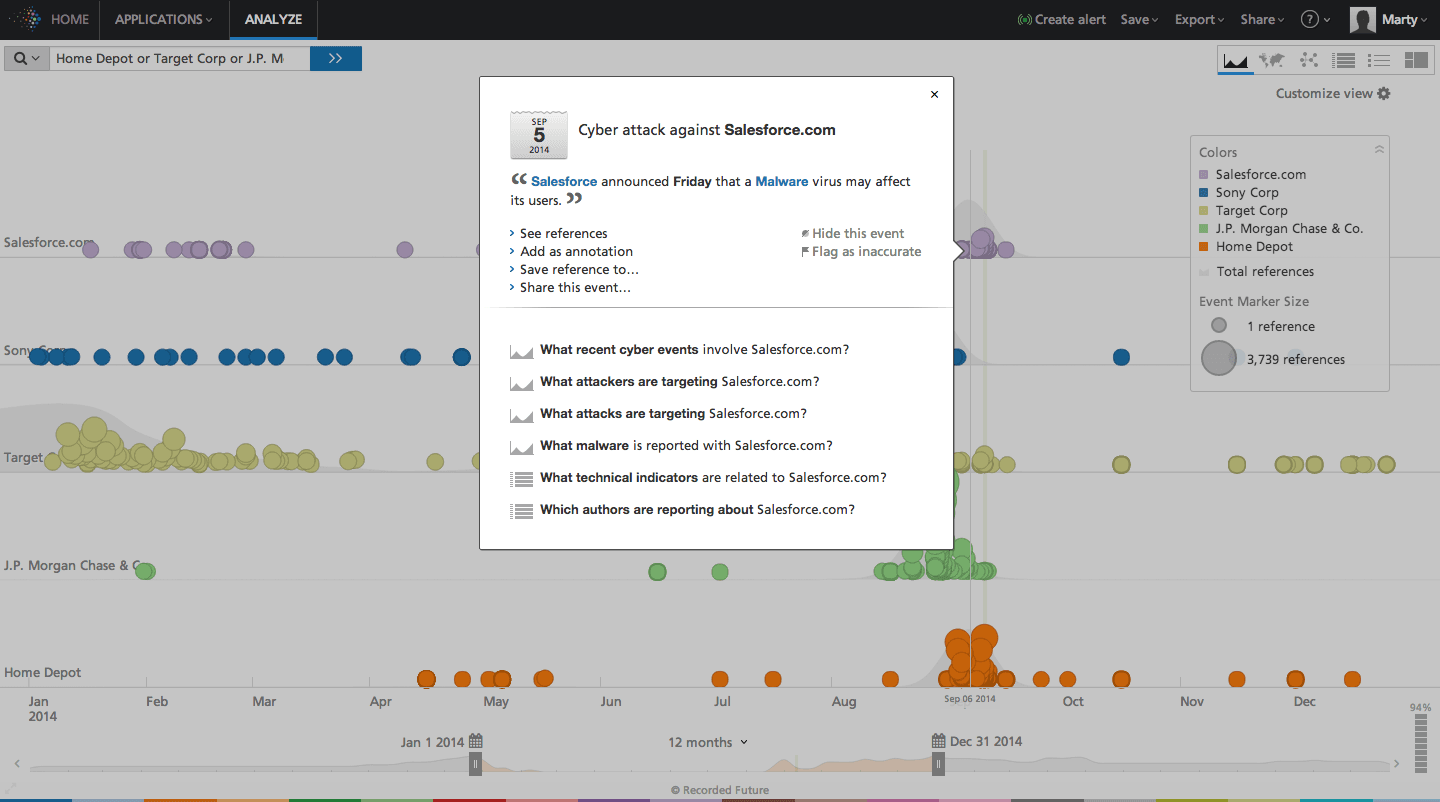Open the search type magnifier dropdown
Viewport: 1440px width, 802px height.
pos(27,58)
